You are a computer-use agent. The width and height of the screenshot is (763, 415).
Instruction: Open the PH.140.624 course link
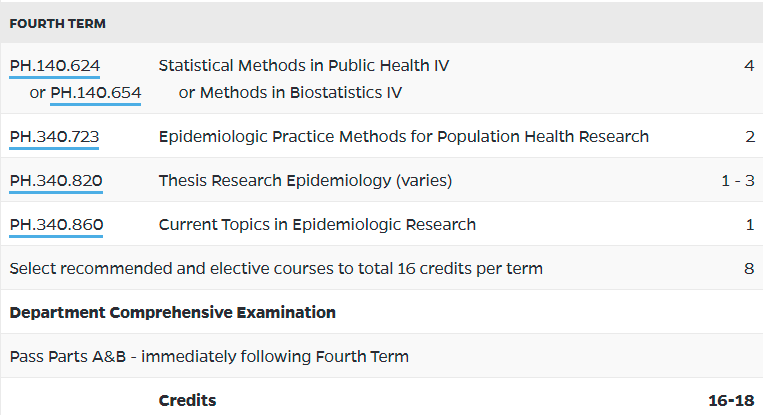54,66
